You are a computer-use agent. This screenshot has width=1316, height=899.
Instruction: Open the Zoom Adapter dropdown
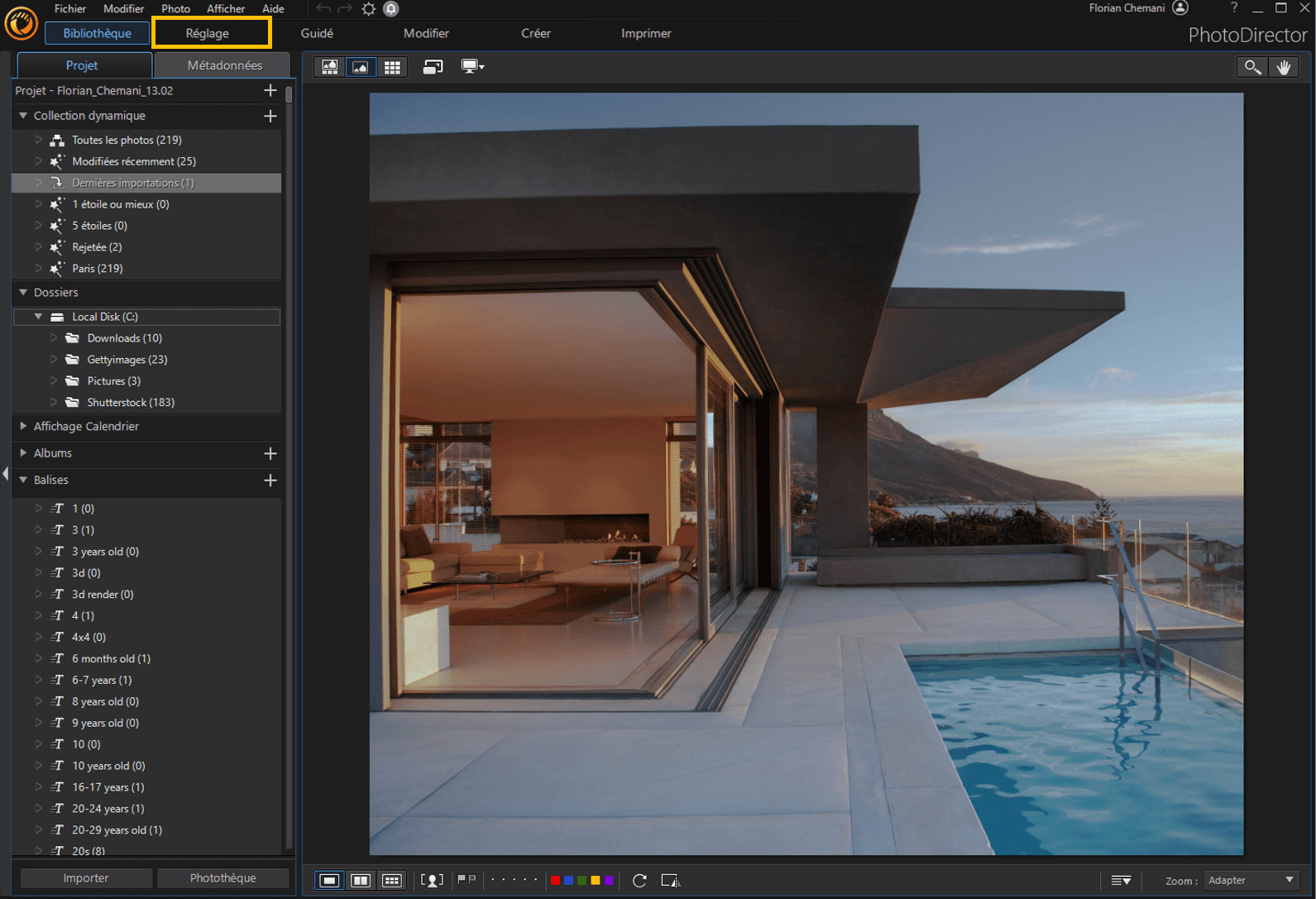tap(1251, 880)
